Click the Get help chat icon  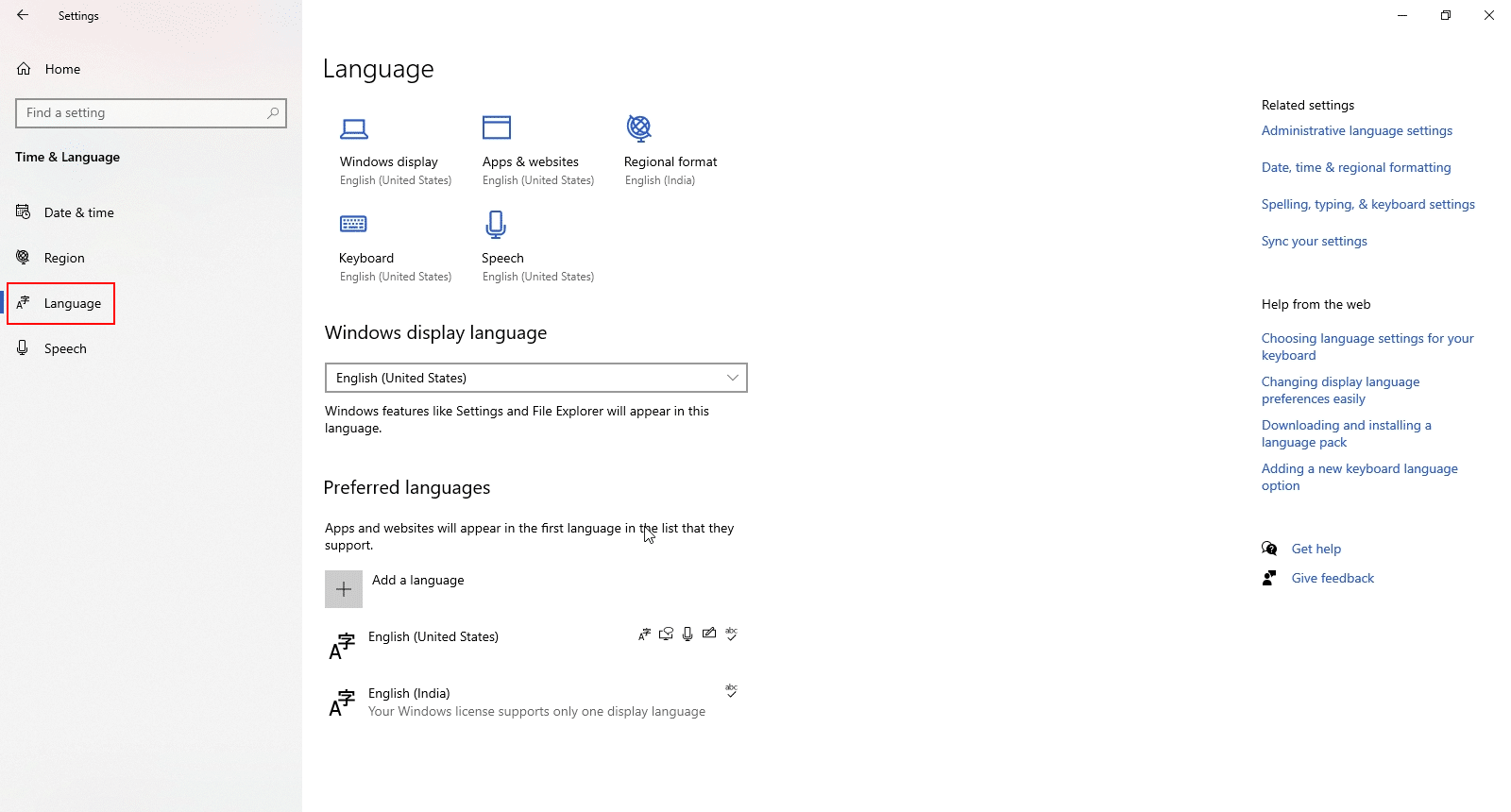[1269, 549]
